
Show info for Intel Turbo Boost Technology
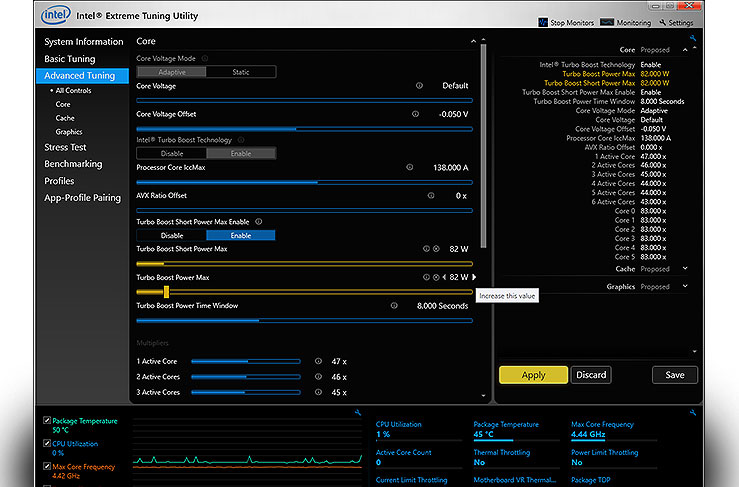(x=241, y=140)
